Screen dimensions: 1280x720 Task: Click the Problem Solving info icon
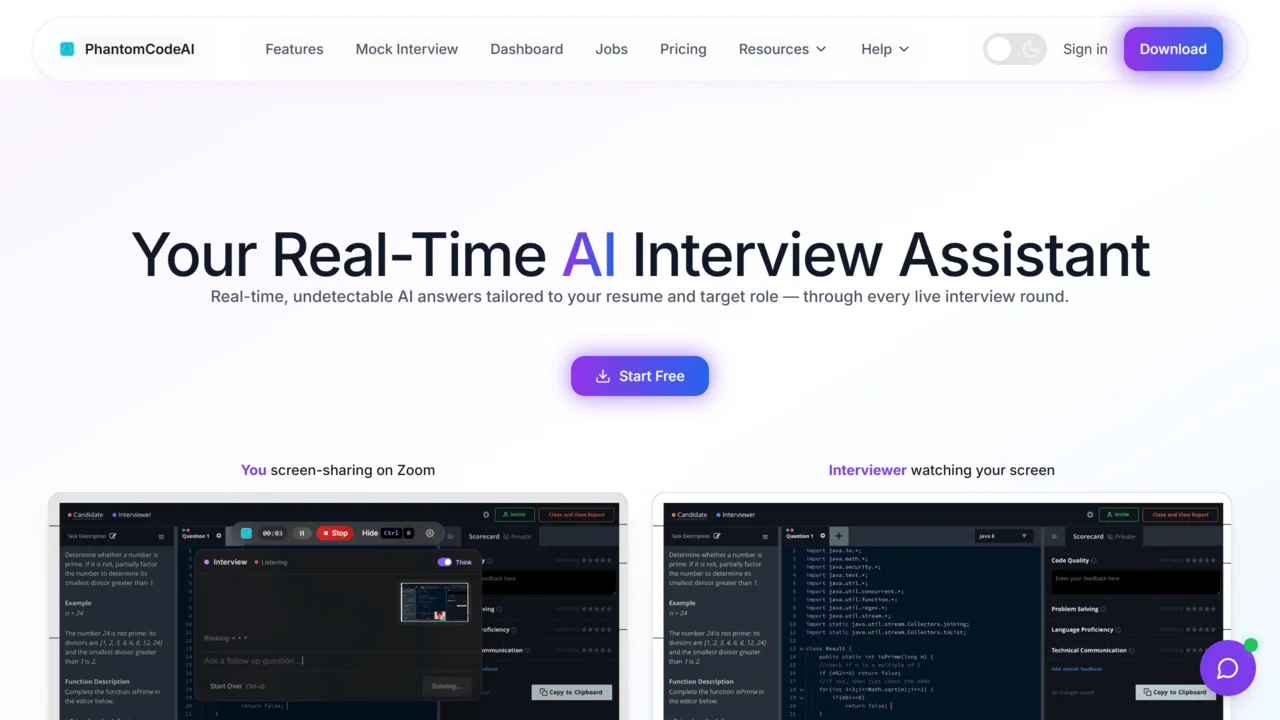1103,609
